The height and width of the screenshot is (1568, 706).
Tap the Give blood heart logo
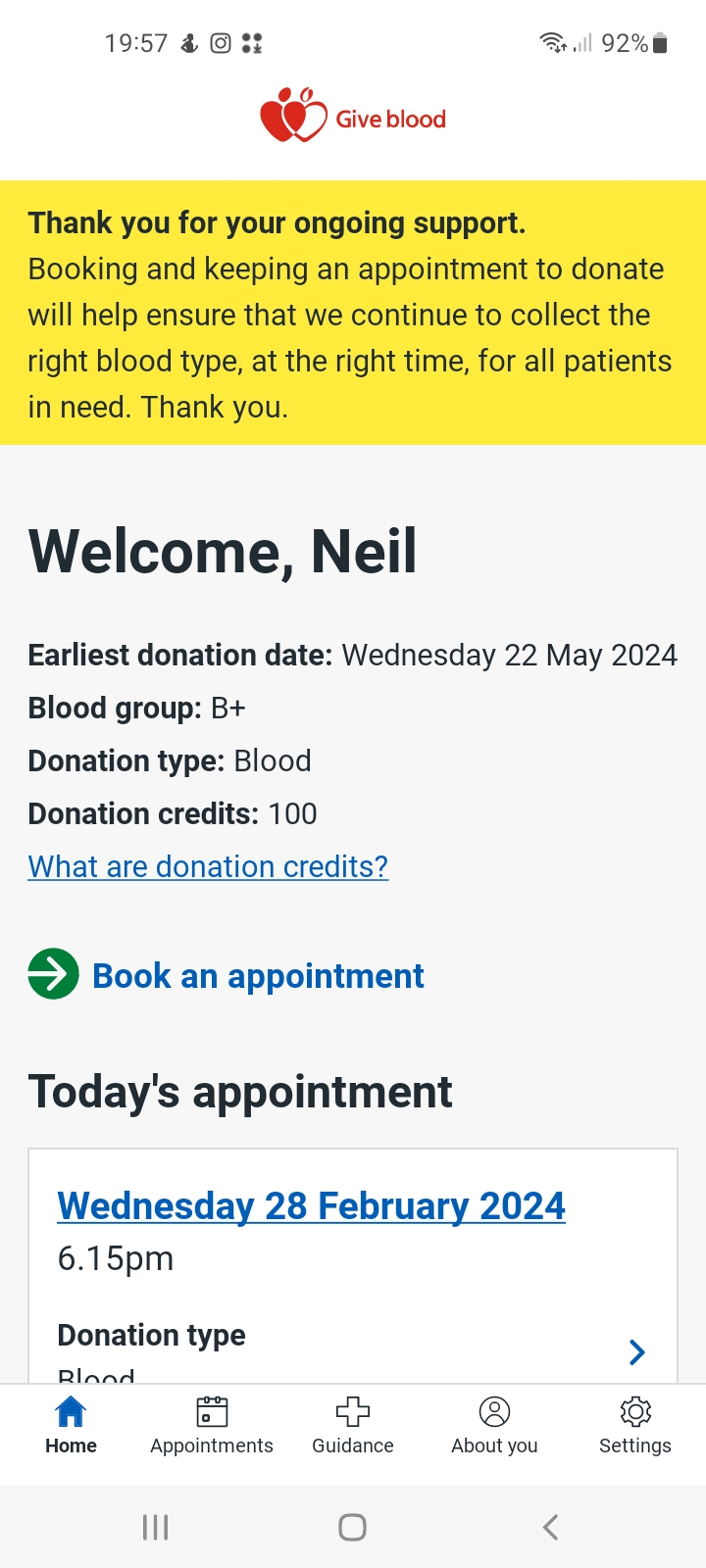tap(293, 117)
